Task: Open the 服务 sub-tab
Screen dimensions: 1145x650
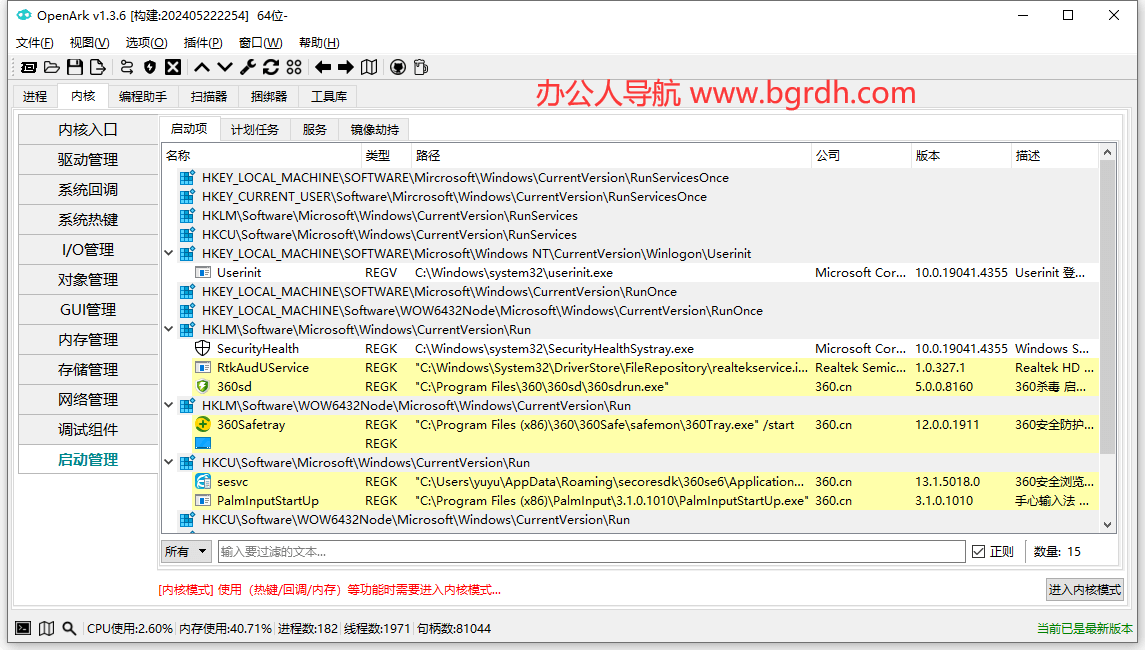Action: pos(315,129)
